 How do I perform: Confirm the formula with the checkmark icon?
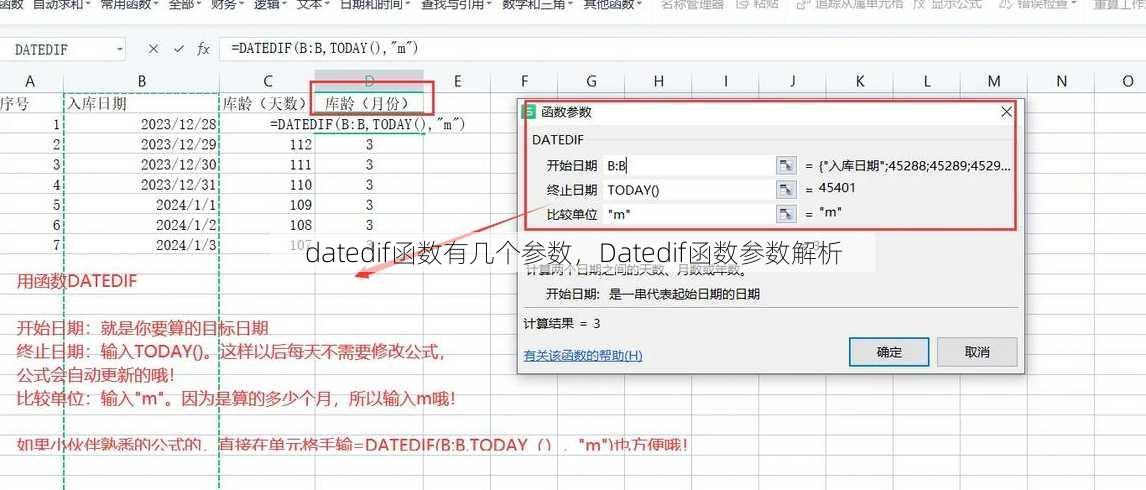tap(179, 49)
